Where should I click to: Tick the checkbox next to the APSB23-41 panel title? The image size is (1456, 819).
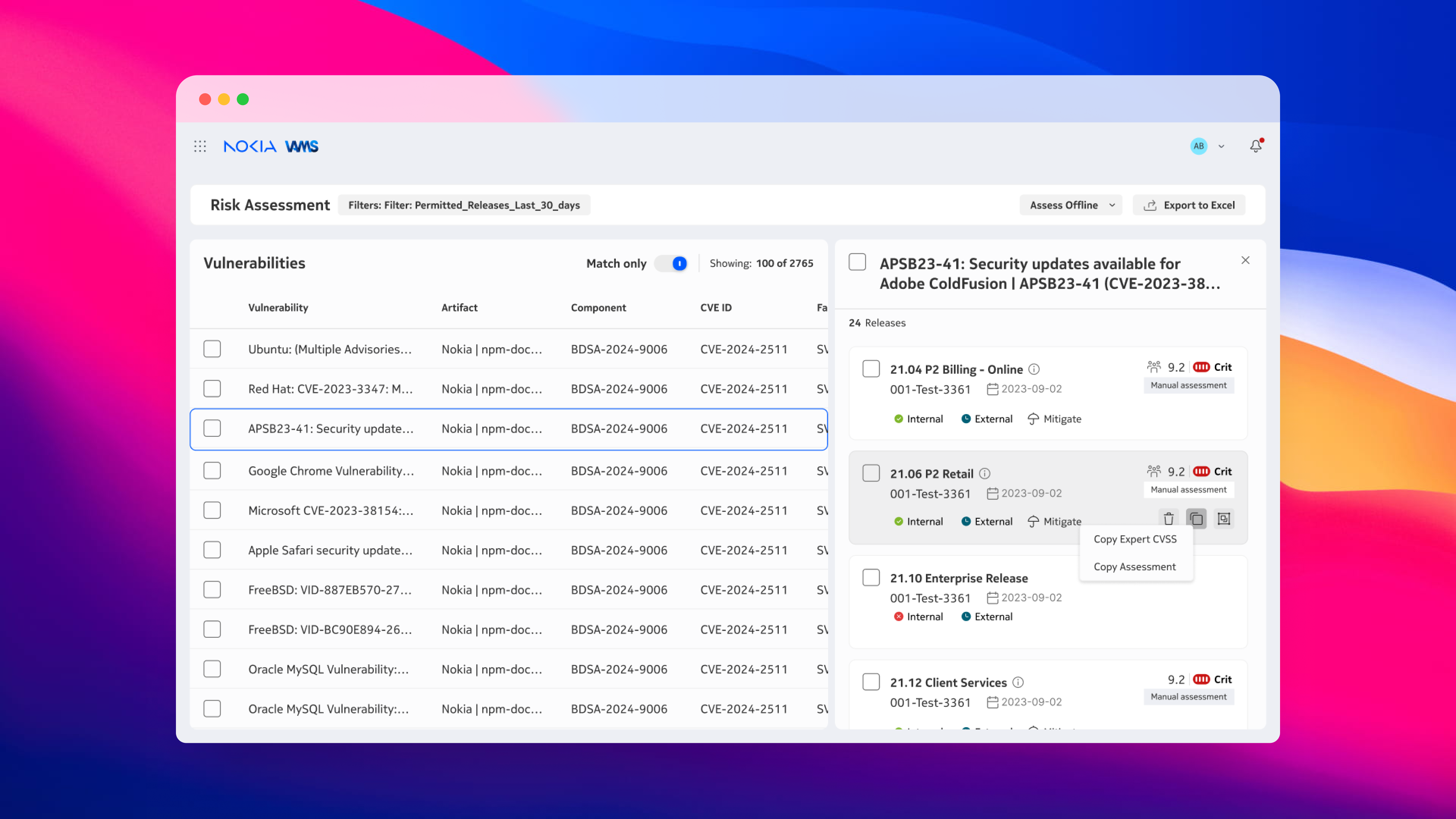pyautogui.click(x=857, y=262)
